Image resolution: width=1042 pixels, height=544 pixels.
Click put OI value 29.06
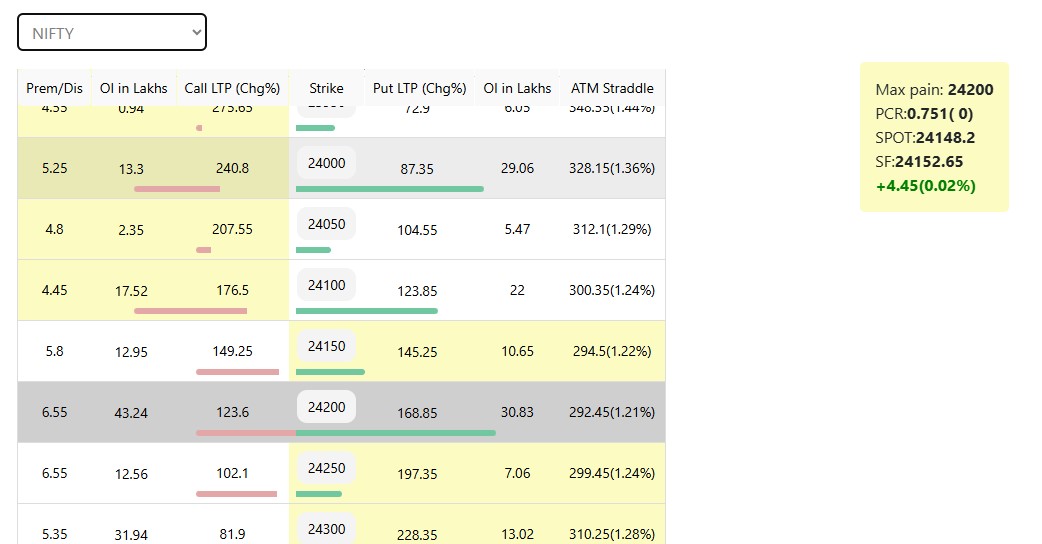point(517,168)
